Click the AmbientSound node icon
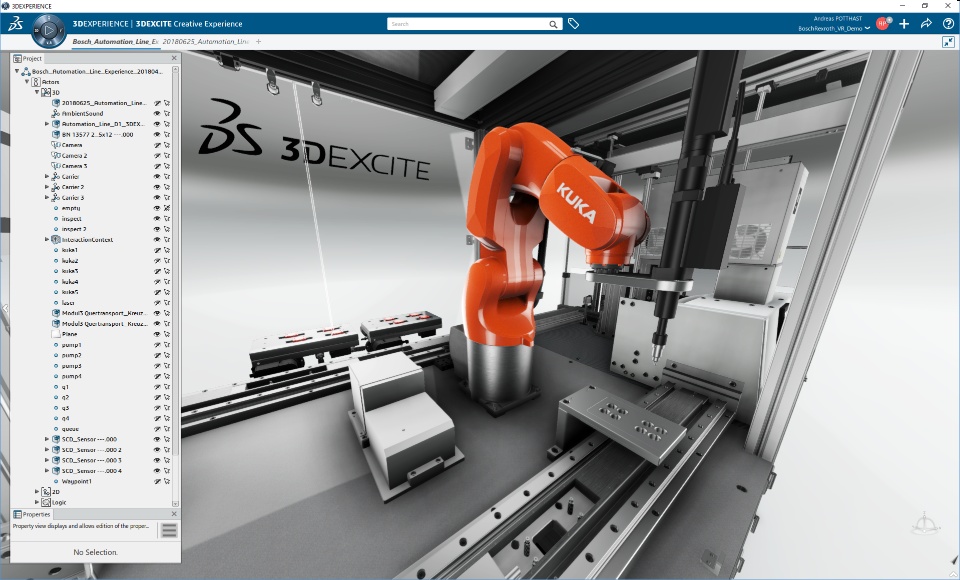The height and width of the screenshot is (580, 960). tap(56, 113)
